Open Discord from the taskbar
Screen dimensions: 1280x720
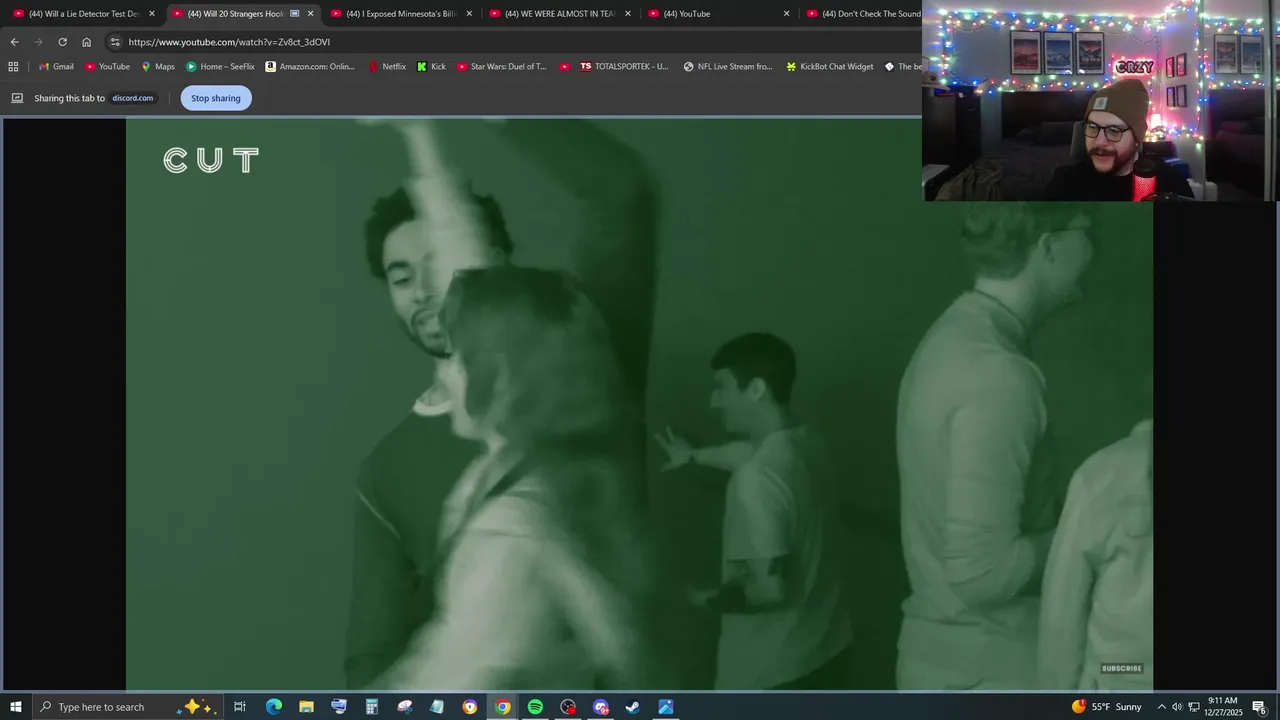[x=600, y=707]
